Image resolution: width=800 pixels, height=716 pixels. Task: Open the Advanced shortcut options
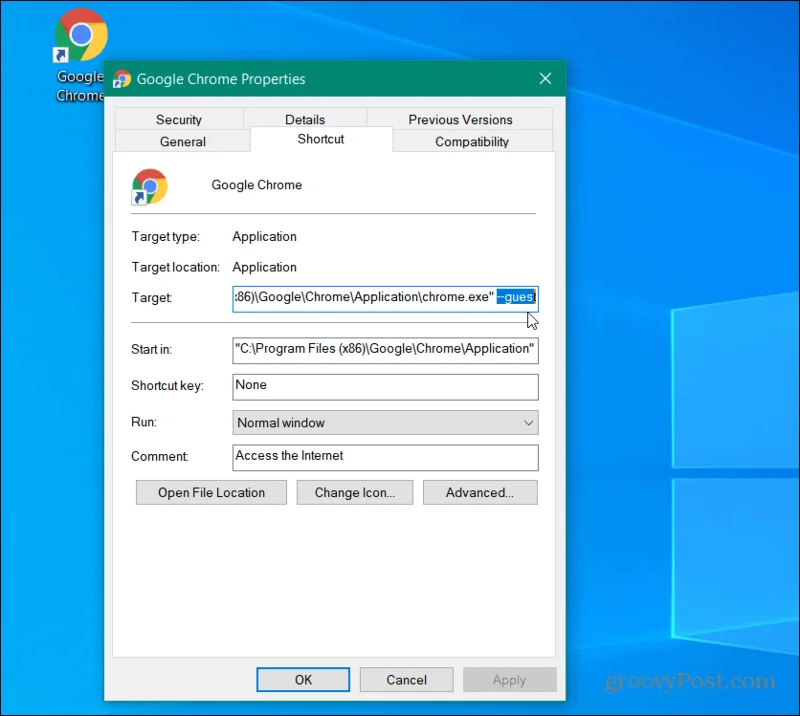pos(480,492)
